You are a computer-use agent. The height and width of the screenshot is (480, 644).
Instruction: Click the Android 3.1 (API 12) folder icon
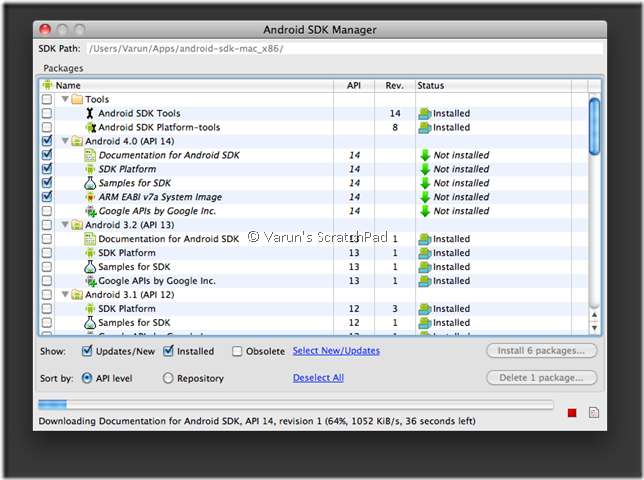click(77, 295)
